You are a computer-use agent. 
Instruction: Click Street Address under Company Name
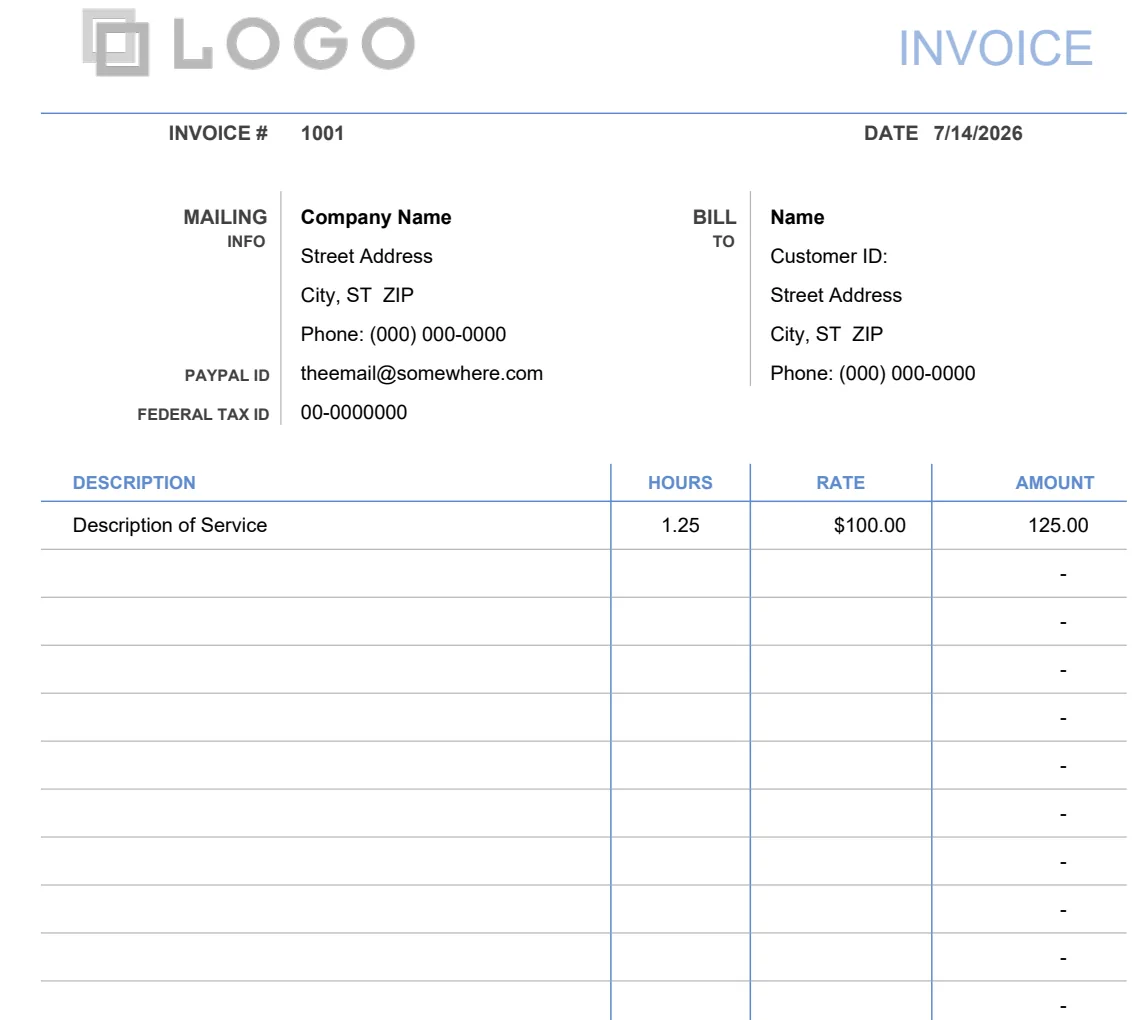tap(366, 256)
